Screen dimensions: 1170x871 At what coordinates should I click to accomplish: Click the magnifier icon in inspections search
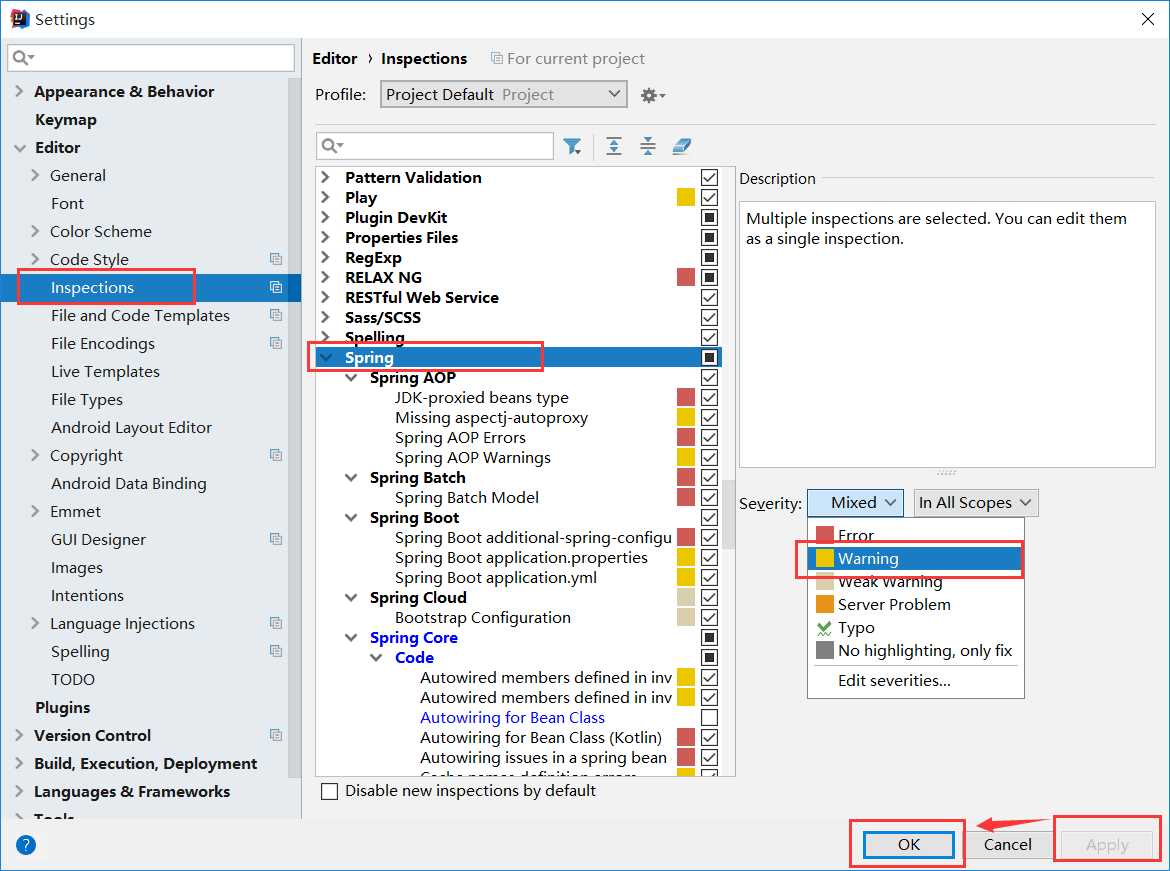pos(332,146)
